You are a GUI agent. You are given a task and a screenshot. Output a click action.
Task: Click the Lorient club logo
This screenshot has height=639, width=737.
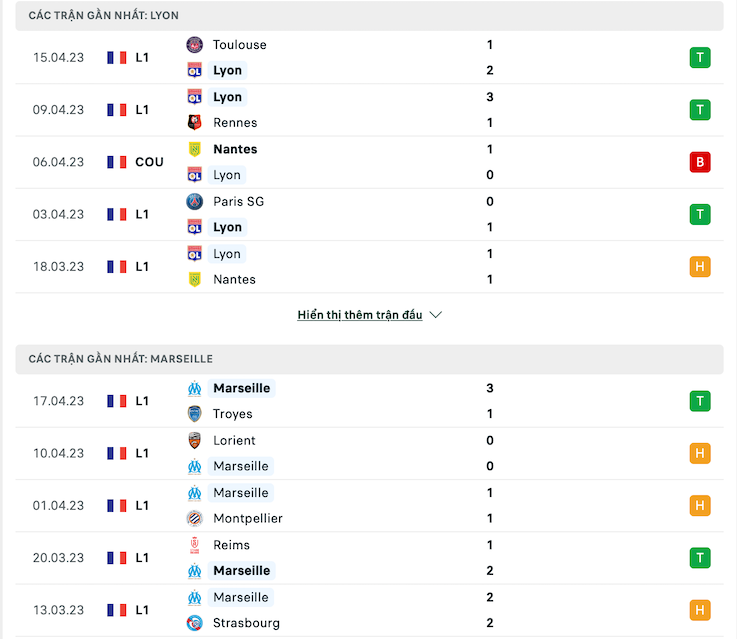pos(195,441)
